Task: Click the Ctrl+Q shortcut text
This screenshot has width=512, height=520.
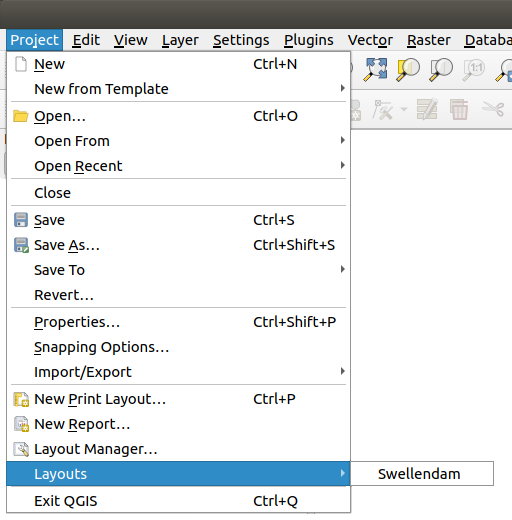Action: [x=275, y=501]
